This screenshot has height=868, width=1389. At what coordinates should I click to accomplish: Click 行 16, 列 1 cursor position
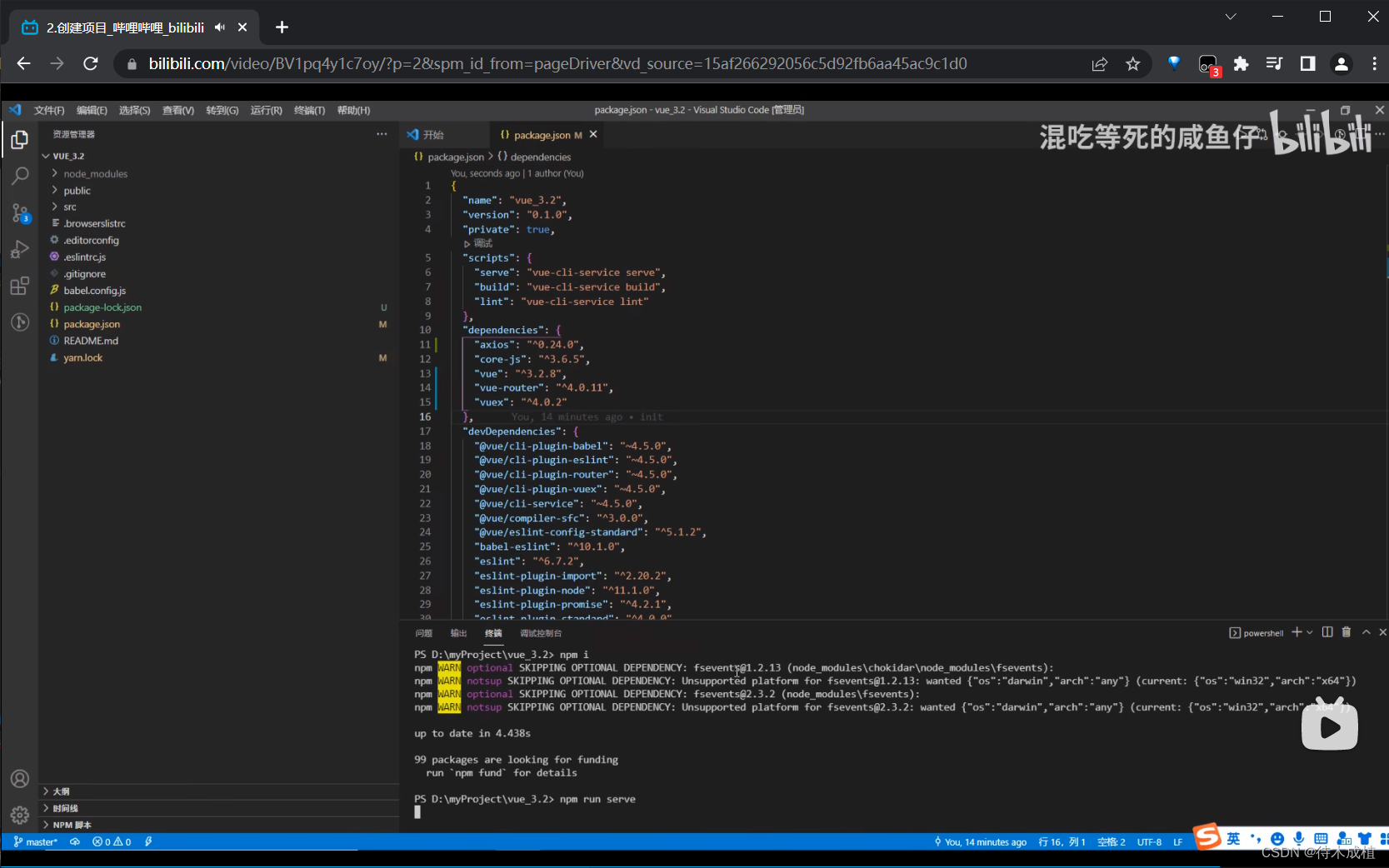tap(1062, 841)
